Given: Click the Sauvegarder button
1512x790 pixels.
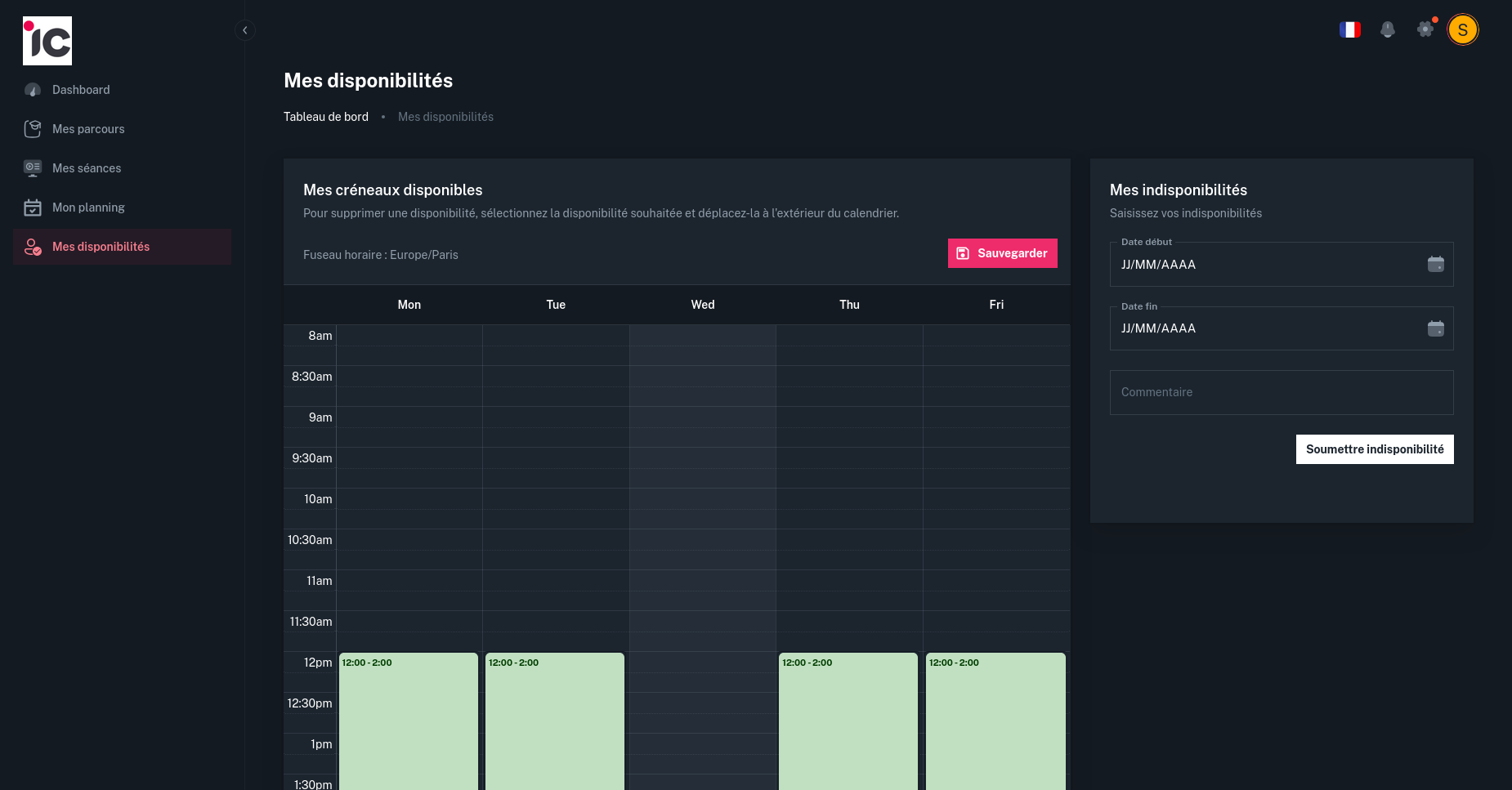Looking at the screenshot, I should click(1002, 253).
